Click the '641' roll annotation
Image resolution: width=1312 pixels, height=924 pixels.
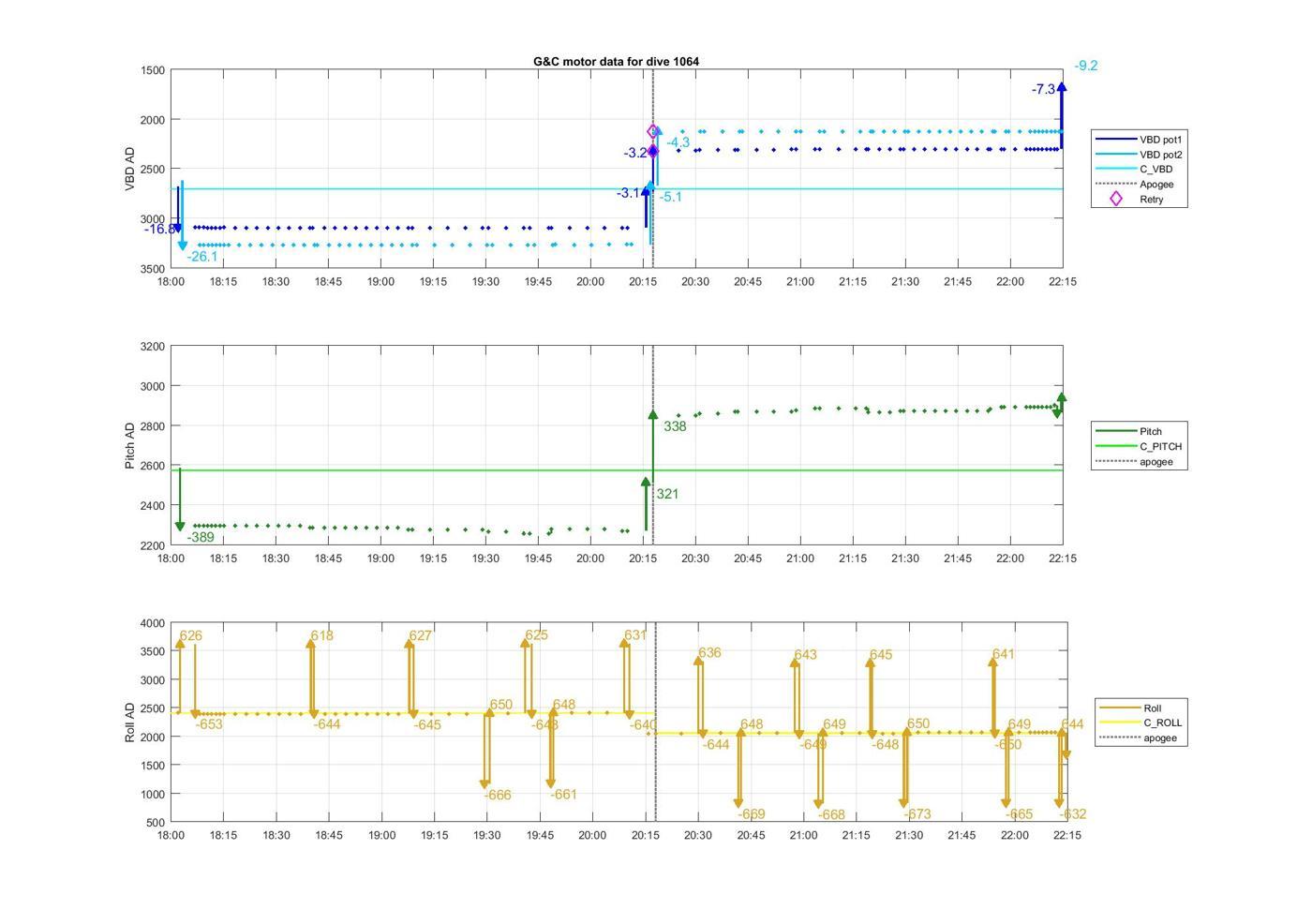(1004, 654)
